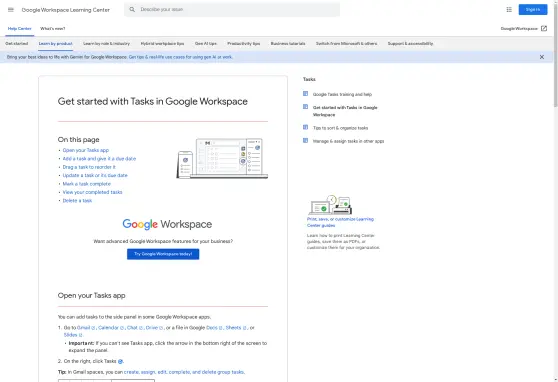Image resolution: width=558 pixels, height=382 pixels.
Task: Click 'Get started with Tasks in Google Workspace' heading
Action: (x=153, y=101)
